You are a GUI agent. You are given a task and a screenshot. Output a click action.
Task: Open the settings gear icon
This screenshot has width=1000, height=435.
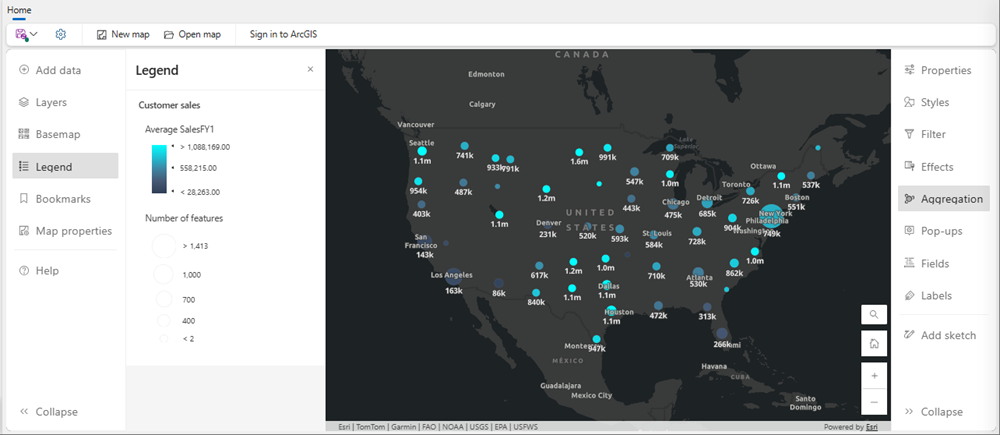coord(61,34)
